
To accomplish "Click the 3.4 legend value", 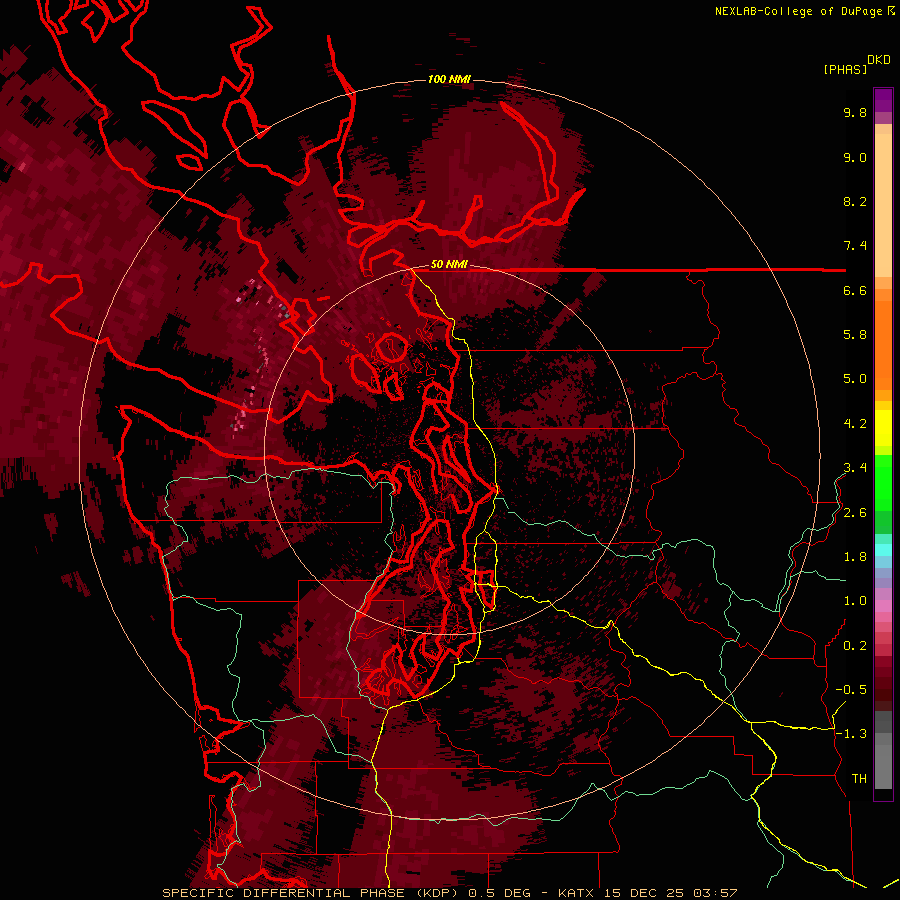I will pyautogui.click(x=855, y=468).
